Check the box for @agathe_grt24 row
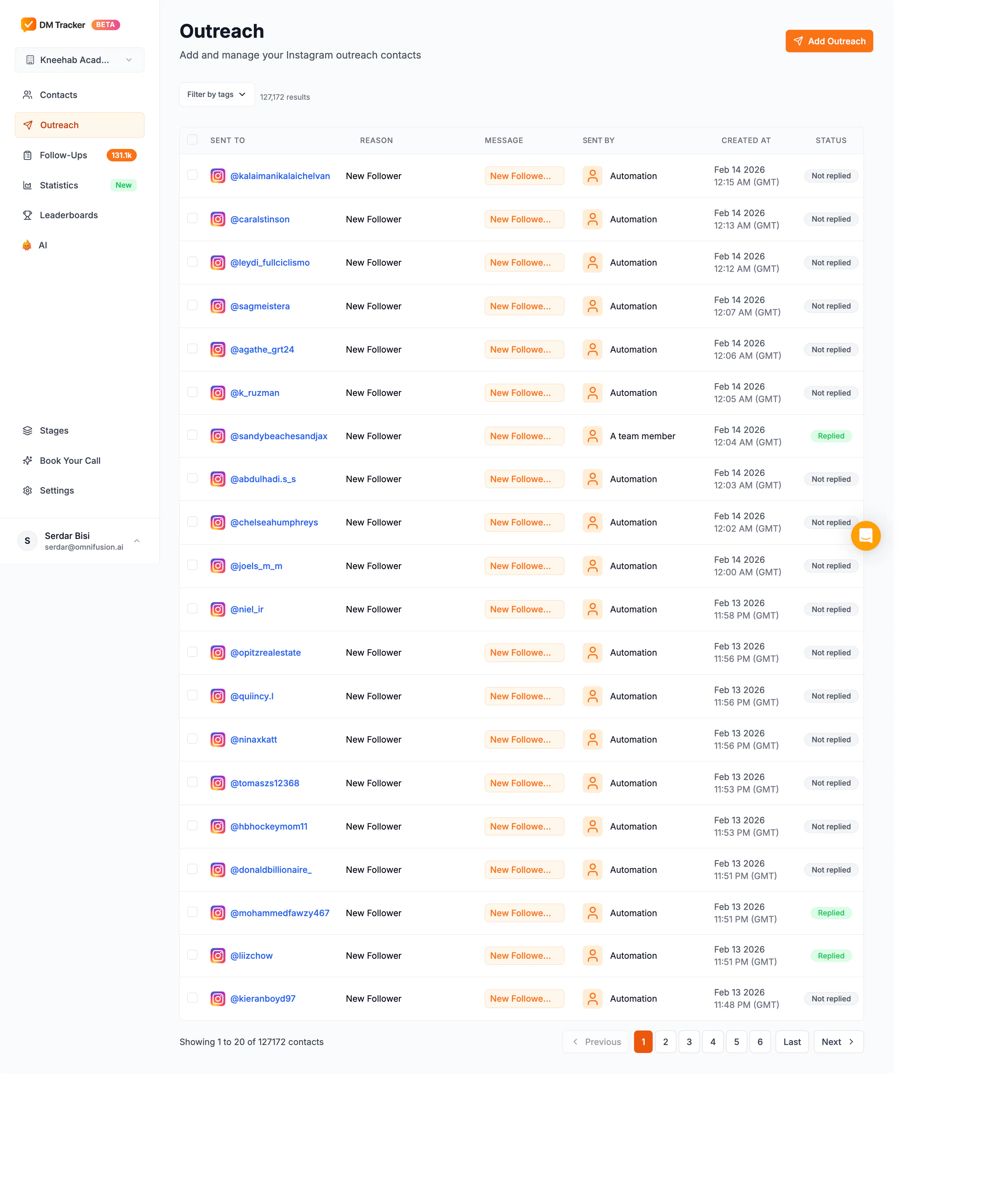 (x=192, y=348)
